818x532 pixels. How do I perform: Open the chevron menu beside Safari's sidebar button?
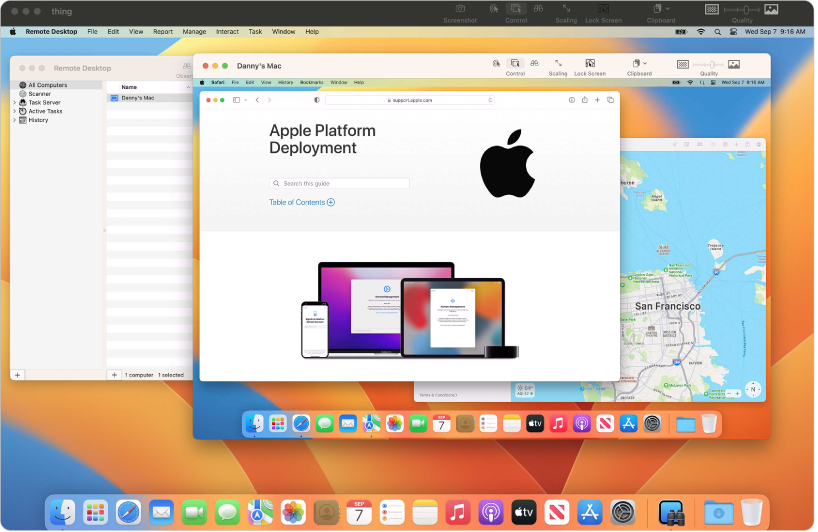coord(245,100)
